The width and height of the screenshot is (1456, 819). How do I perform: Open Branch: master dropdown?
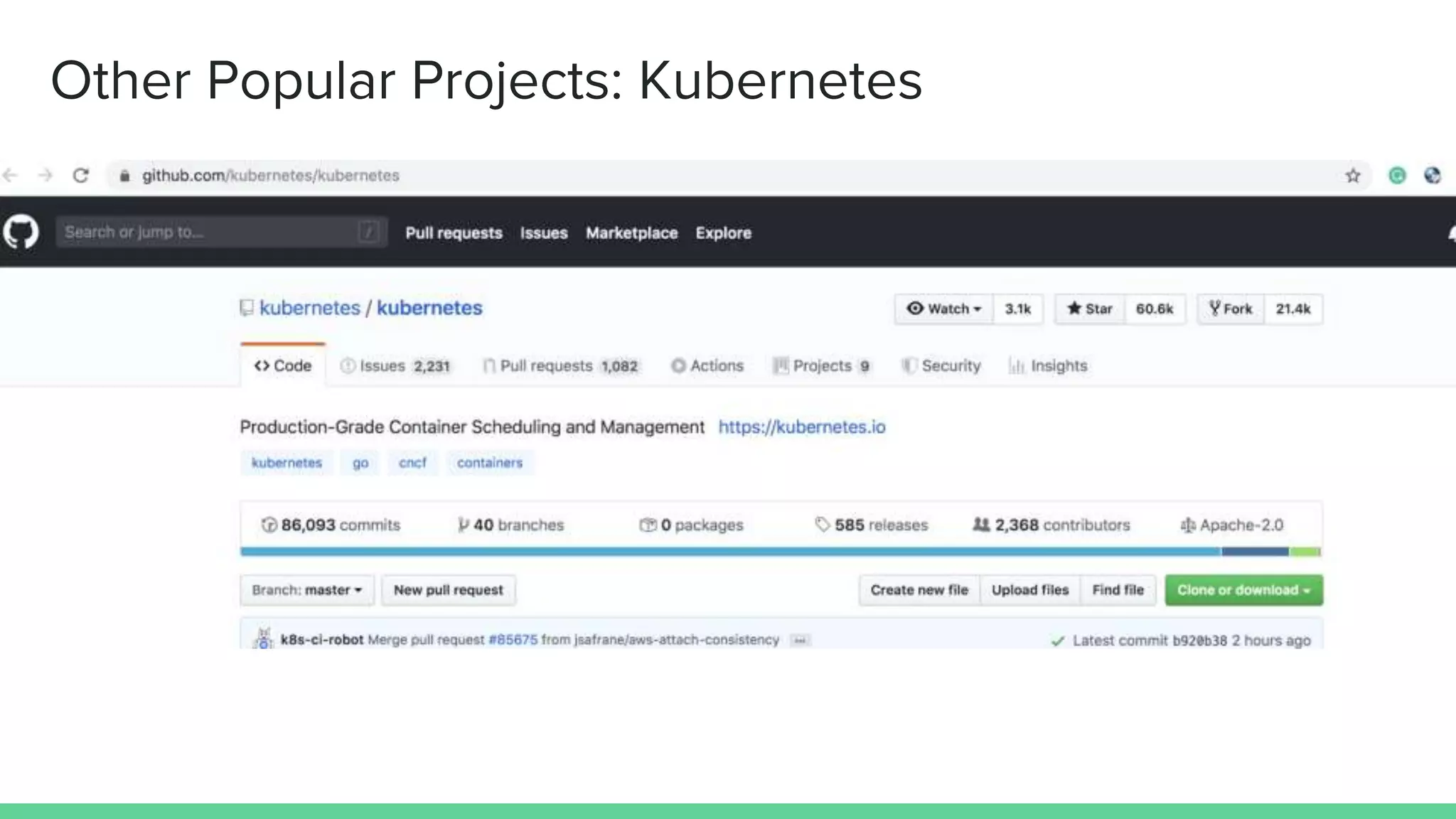[x=307, y=590]
